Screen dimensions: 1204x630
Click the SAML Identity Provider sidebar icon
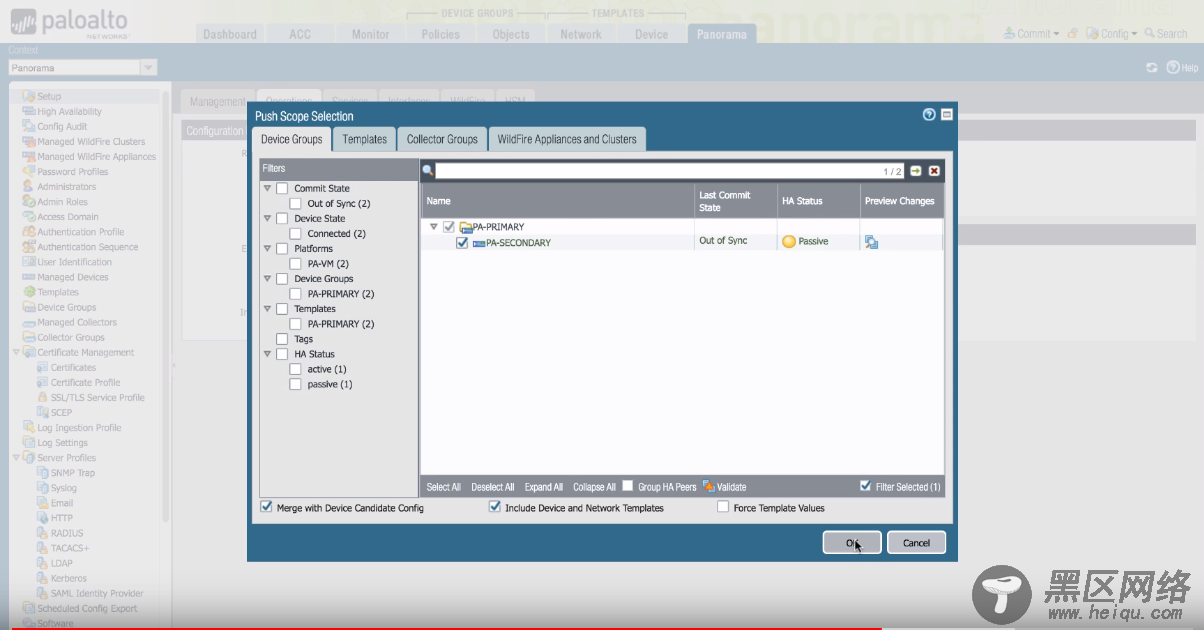(42, 593)
